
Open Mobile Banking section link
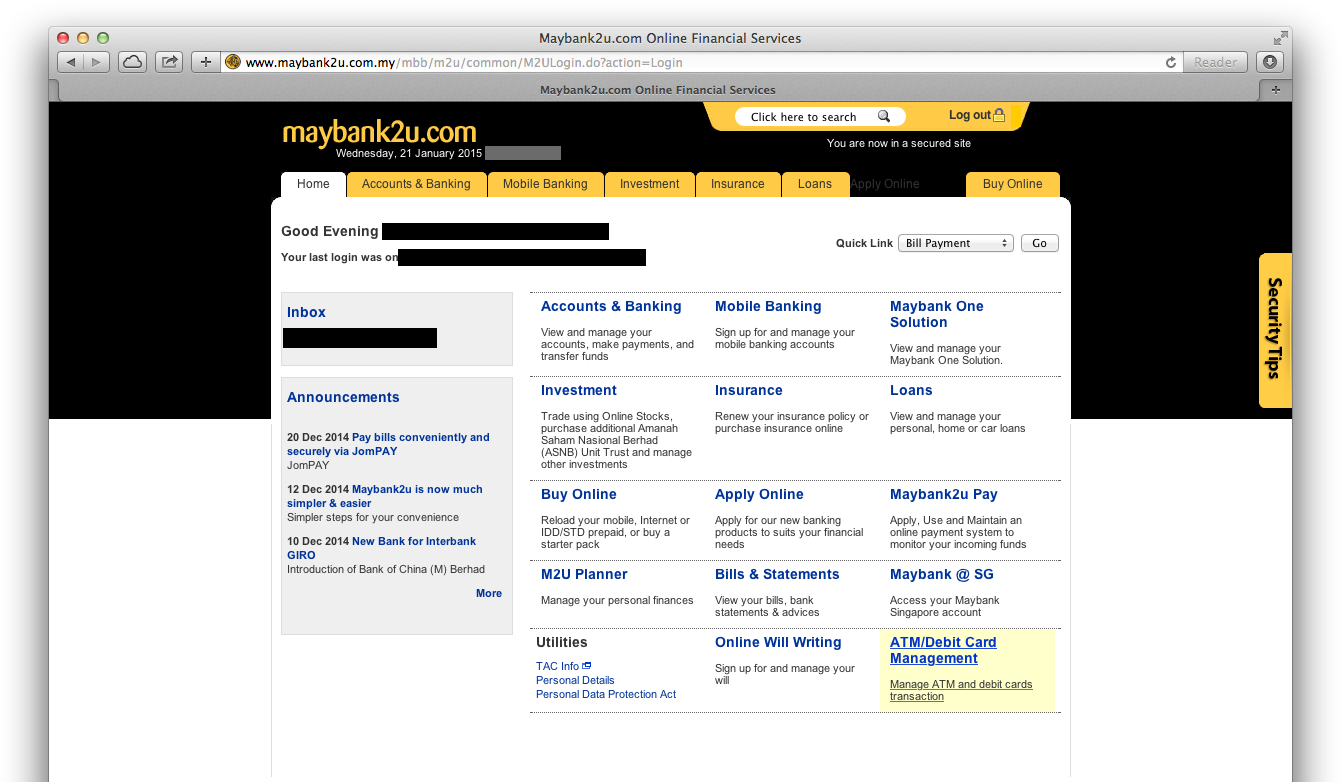click(x=768, y=306)
